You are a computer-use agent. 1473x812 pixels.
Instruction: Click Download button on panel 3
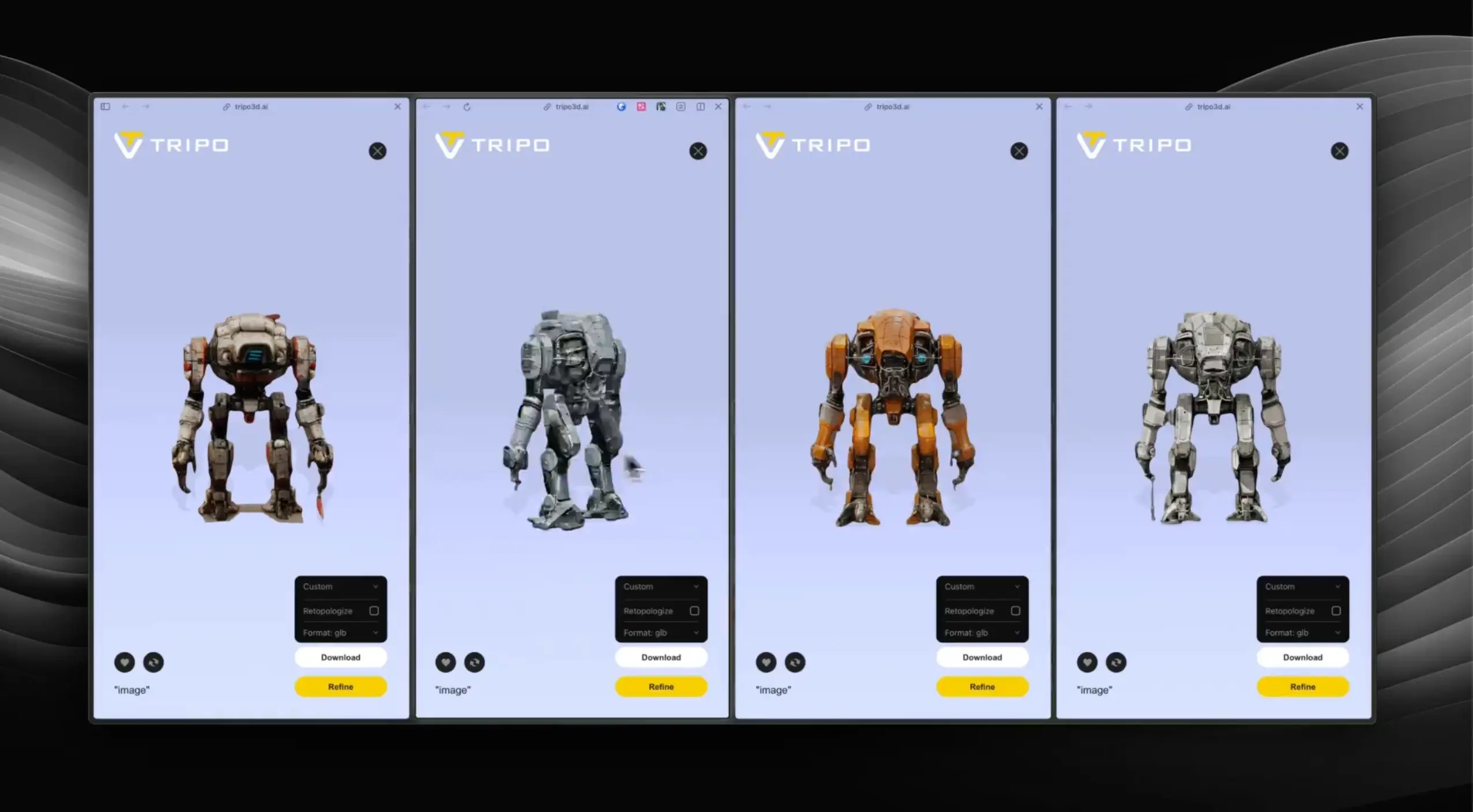point(981,657)
